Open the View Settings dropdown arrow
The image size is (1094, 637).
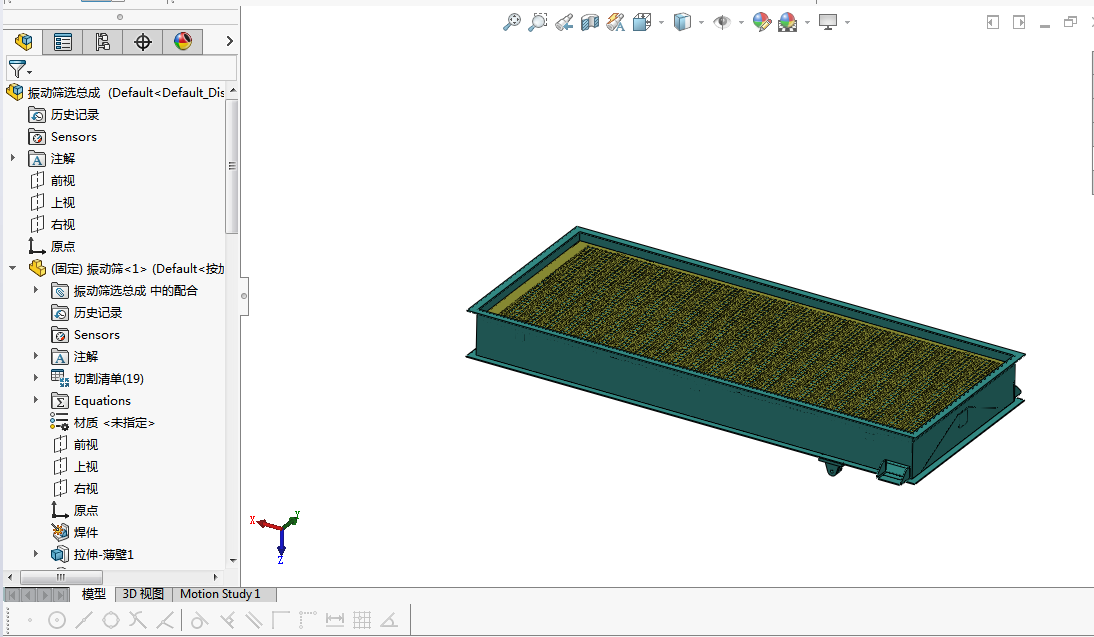(847, 23)
